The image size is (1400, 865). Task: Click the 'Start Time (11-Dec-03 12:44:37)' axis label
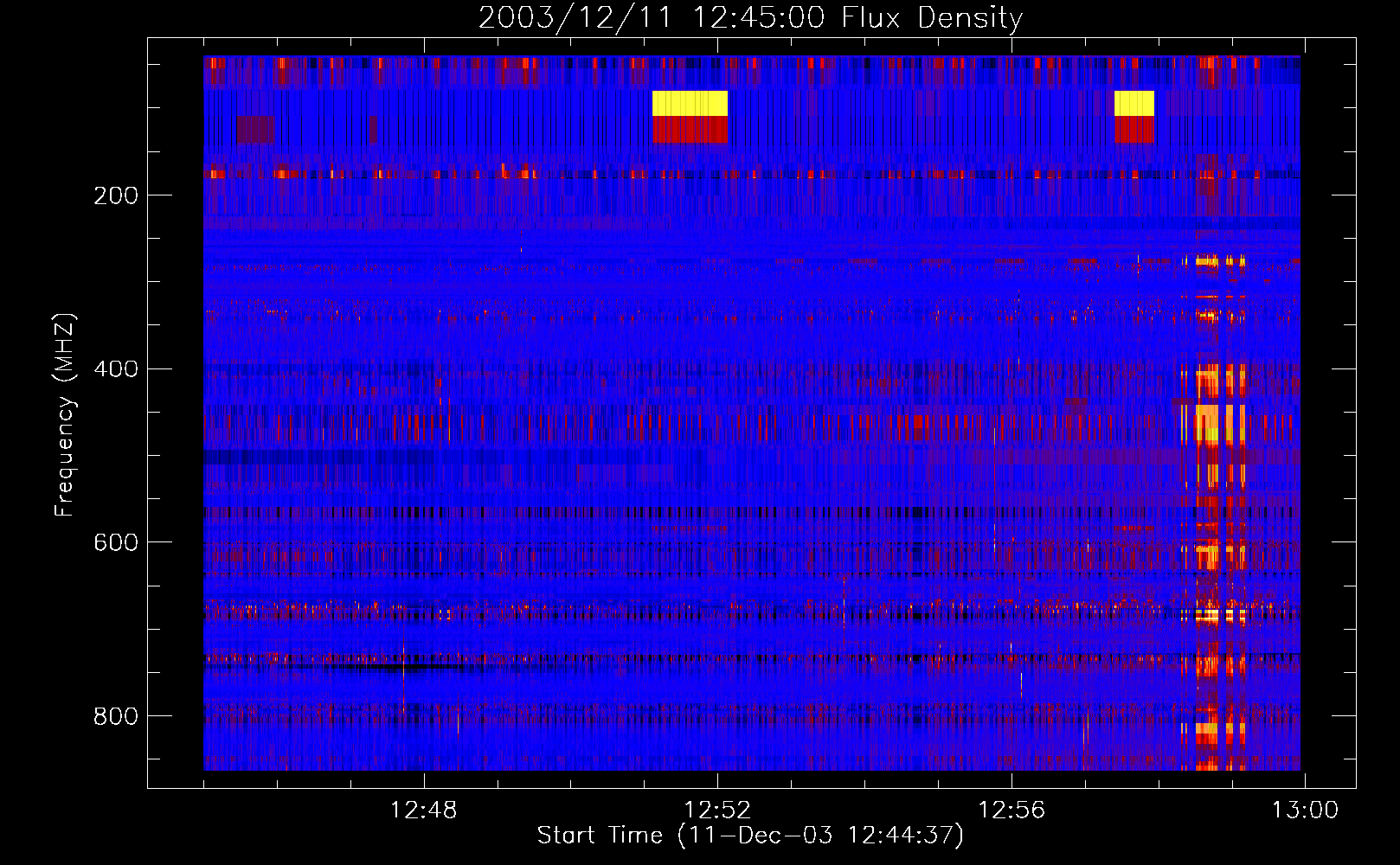[x=751, y=836]
